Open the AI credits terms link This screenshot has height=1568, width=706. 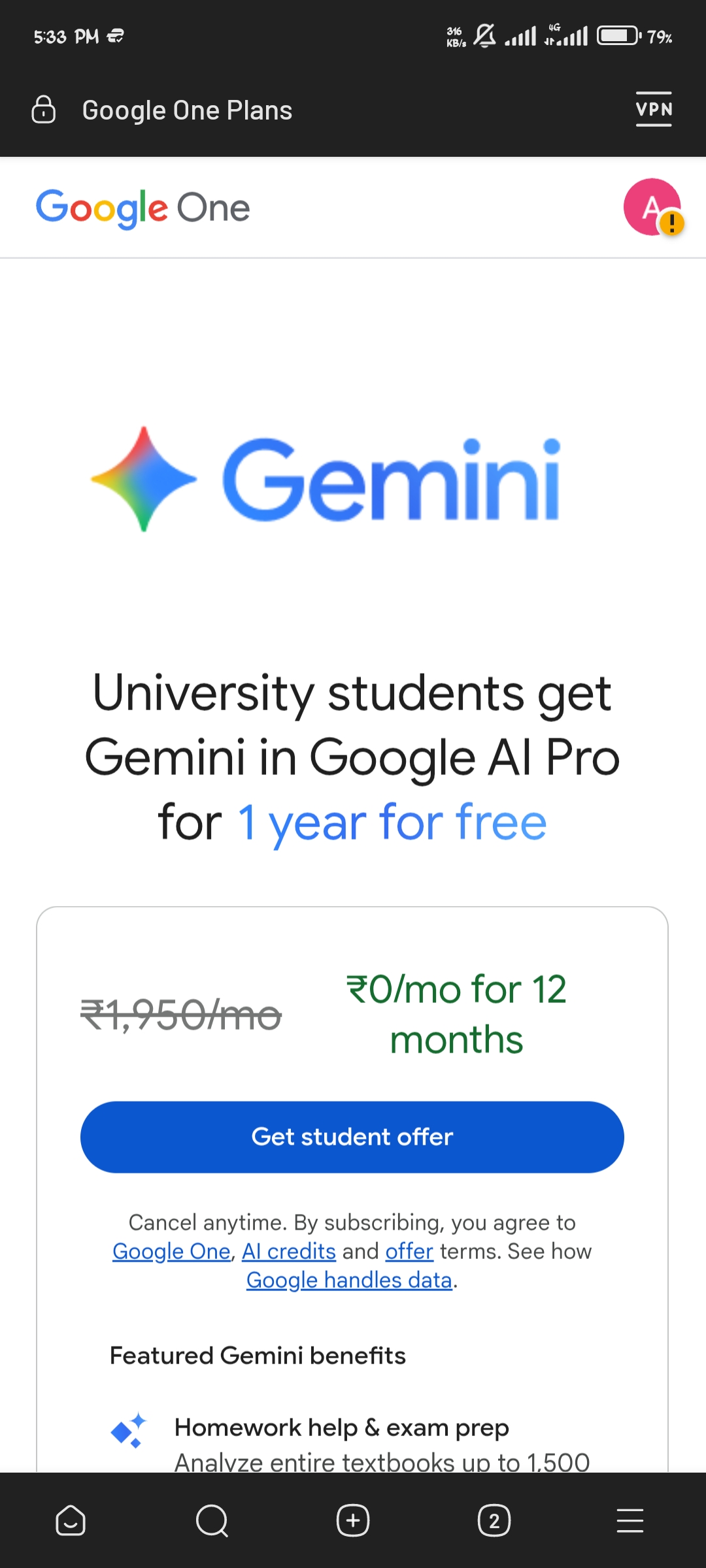pos(289,1251)
